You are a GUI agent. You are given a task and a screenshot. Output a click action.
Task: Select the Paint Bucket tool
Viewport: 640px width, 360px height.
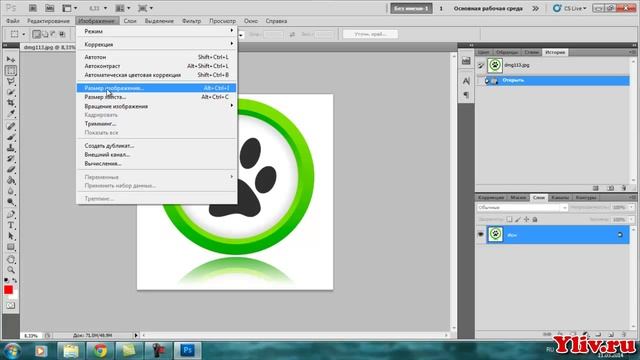point(11,180)
